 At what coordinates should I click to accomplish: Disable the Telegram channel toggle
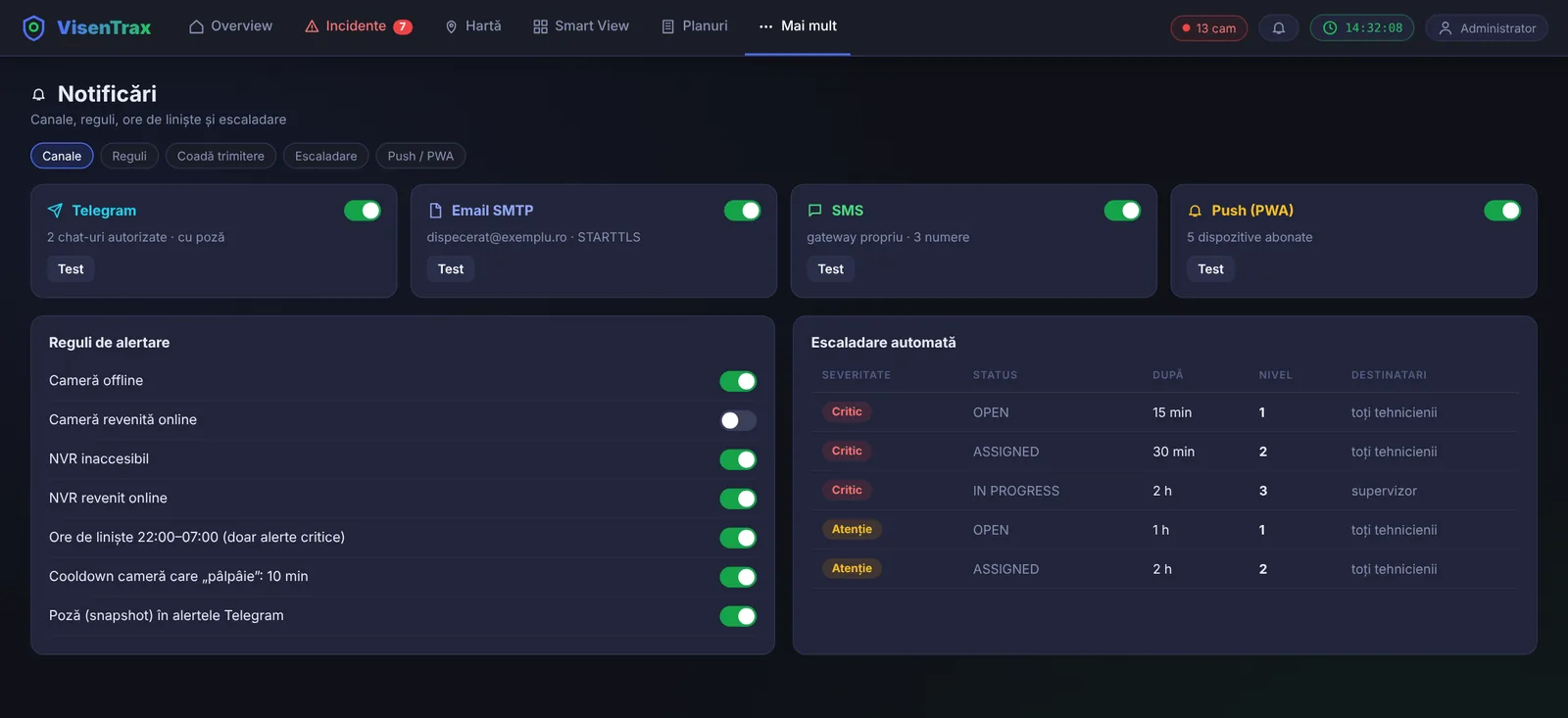coord(363,211)
